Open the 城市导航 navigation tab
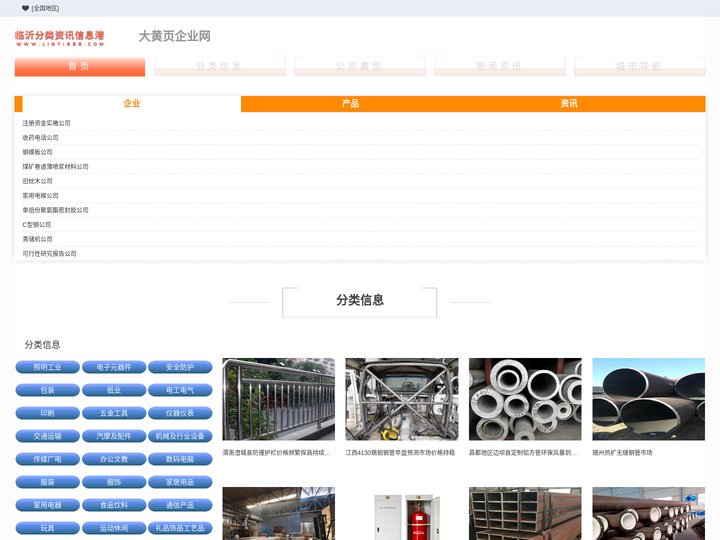This screenshot has width=720, height=540. point(640,67)
